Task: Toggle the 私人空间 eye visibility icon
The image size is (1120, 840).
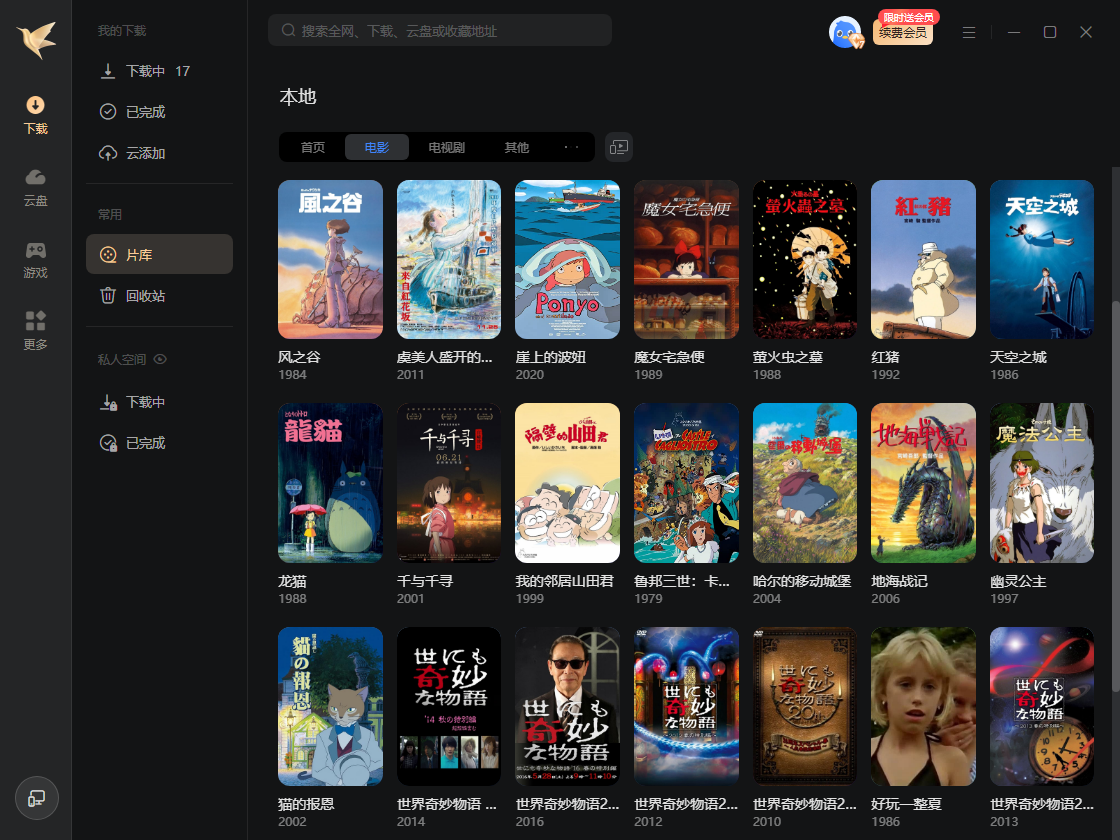Action: pyautogui.click(x=160, y=359)
